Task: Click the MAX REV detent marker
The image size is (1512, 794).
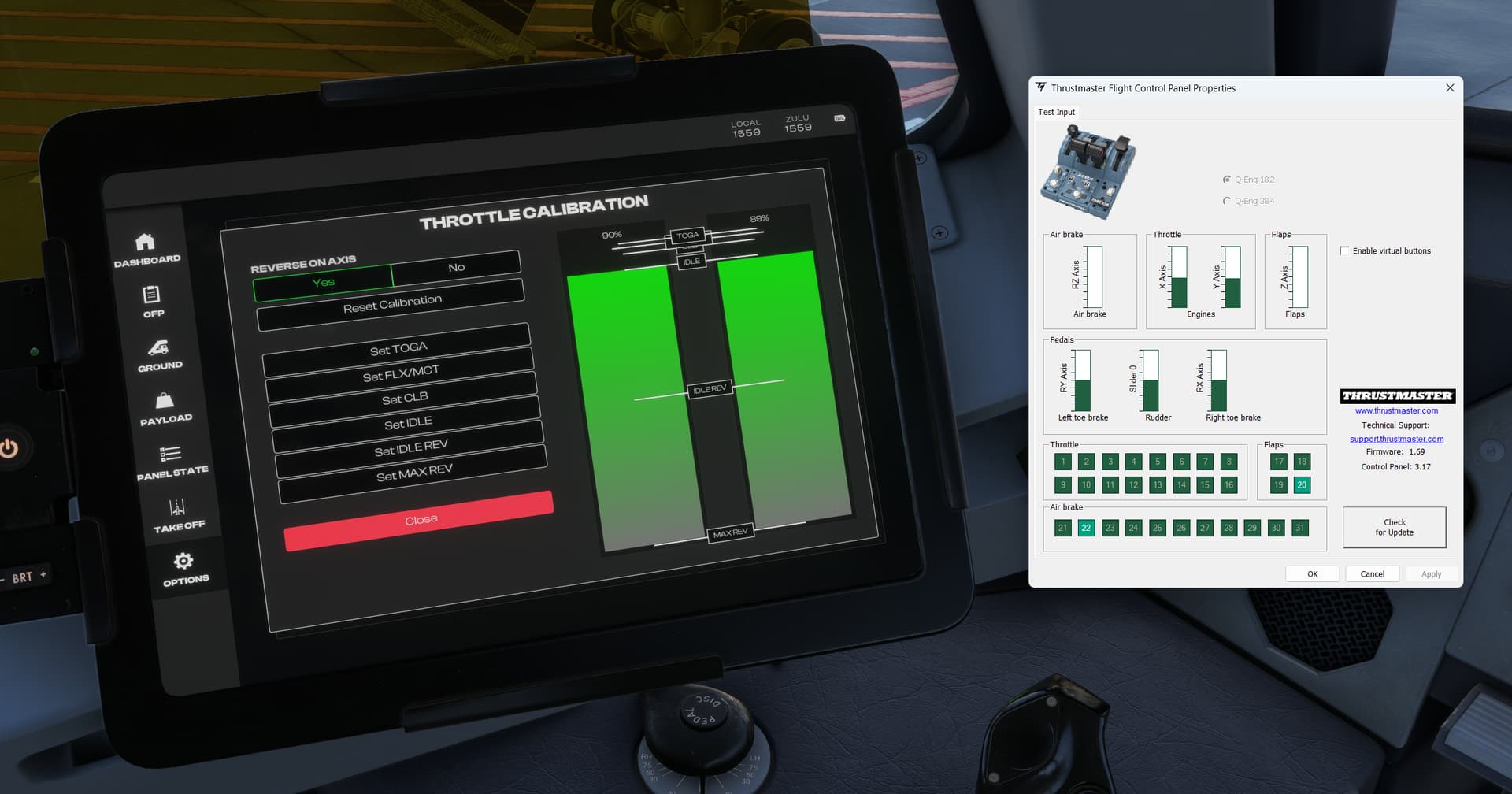Action: (x=730, y=533)
